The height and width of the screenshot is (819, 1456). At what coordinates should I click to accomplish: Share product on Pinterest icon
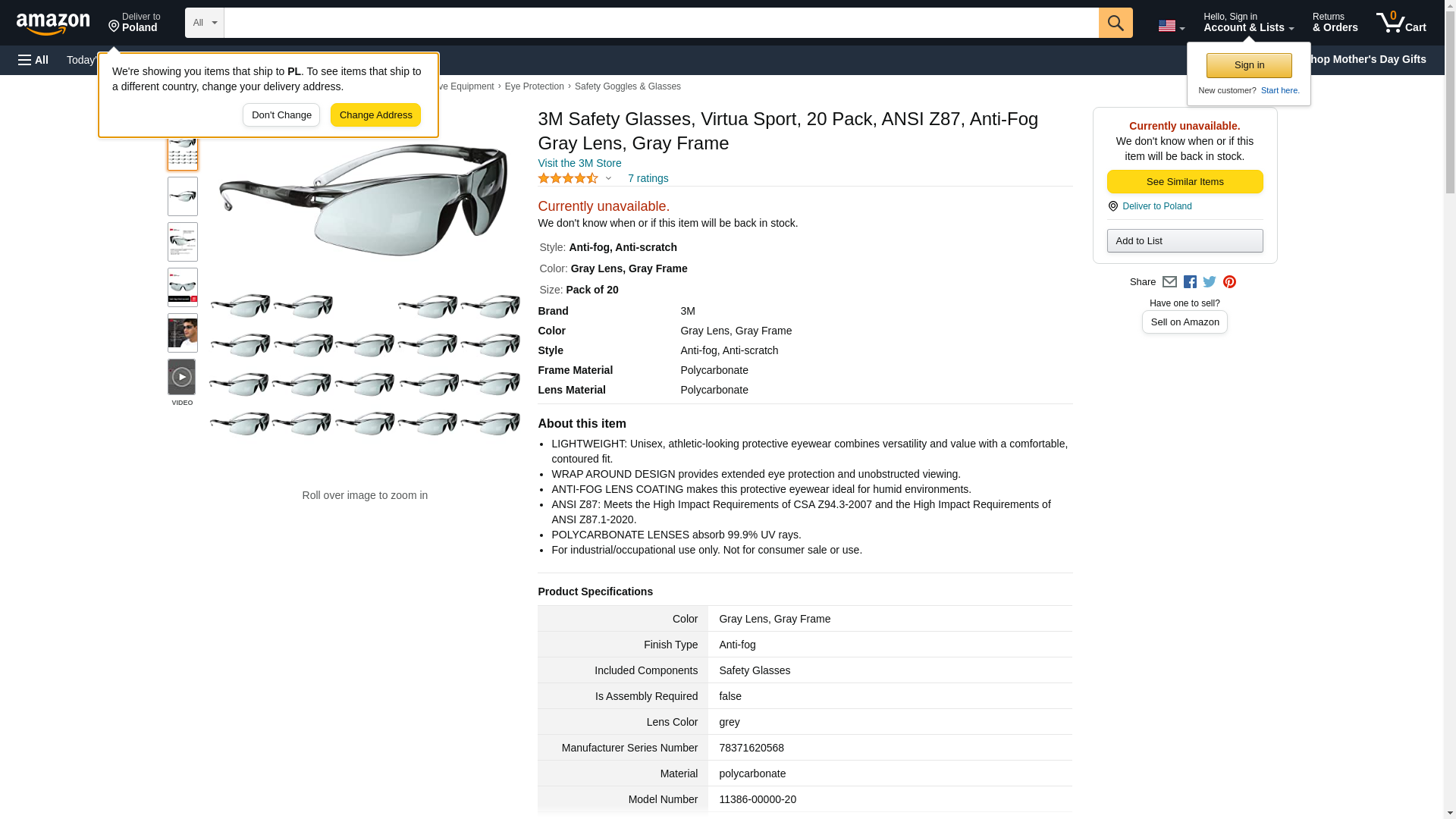coord(1229,282)
